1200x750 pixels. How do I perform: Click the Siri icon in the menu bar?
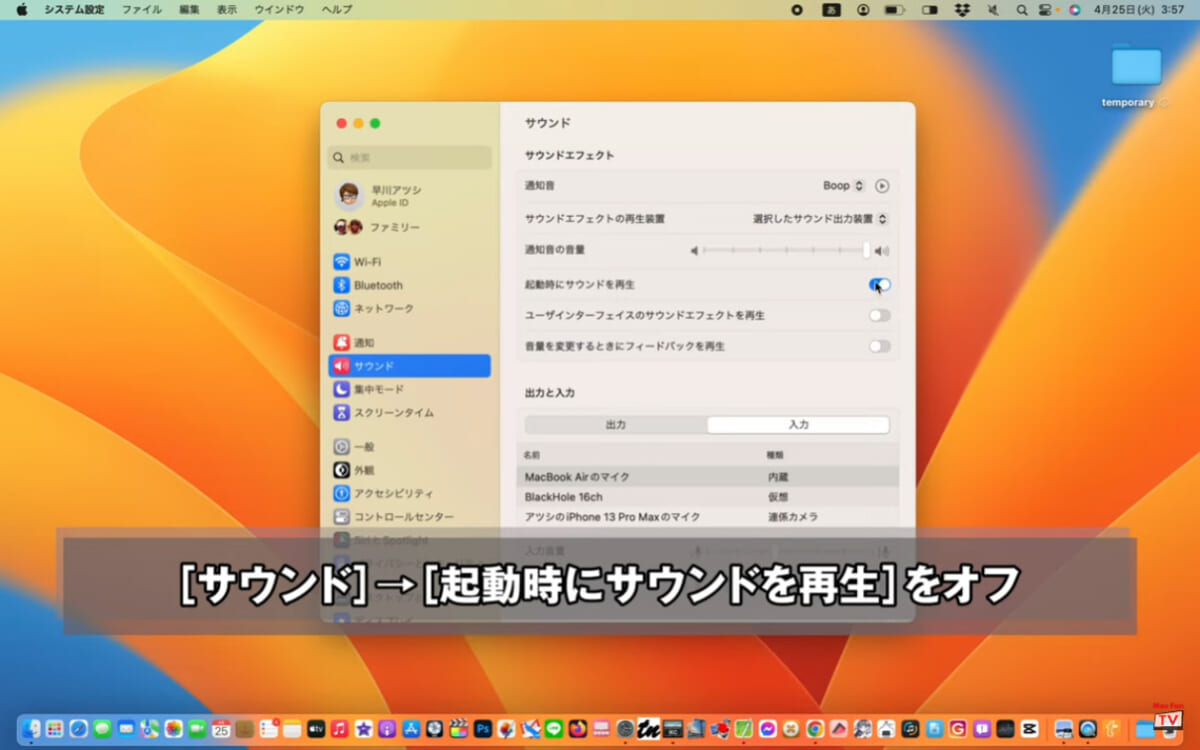[1075, 10]
